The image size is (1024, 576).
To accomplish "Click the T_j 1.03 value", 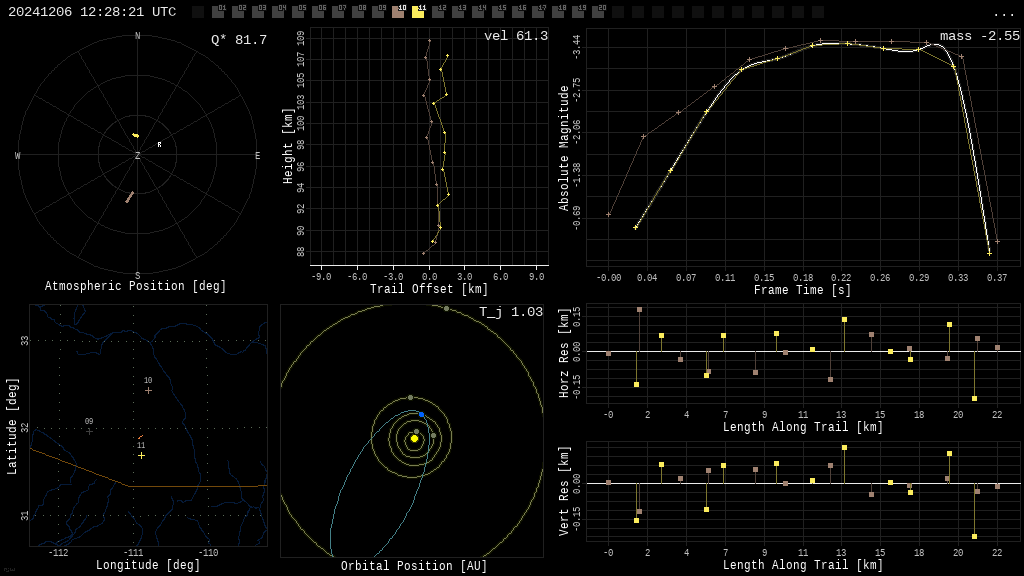I will [511, 312].
